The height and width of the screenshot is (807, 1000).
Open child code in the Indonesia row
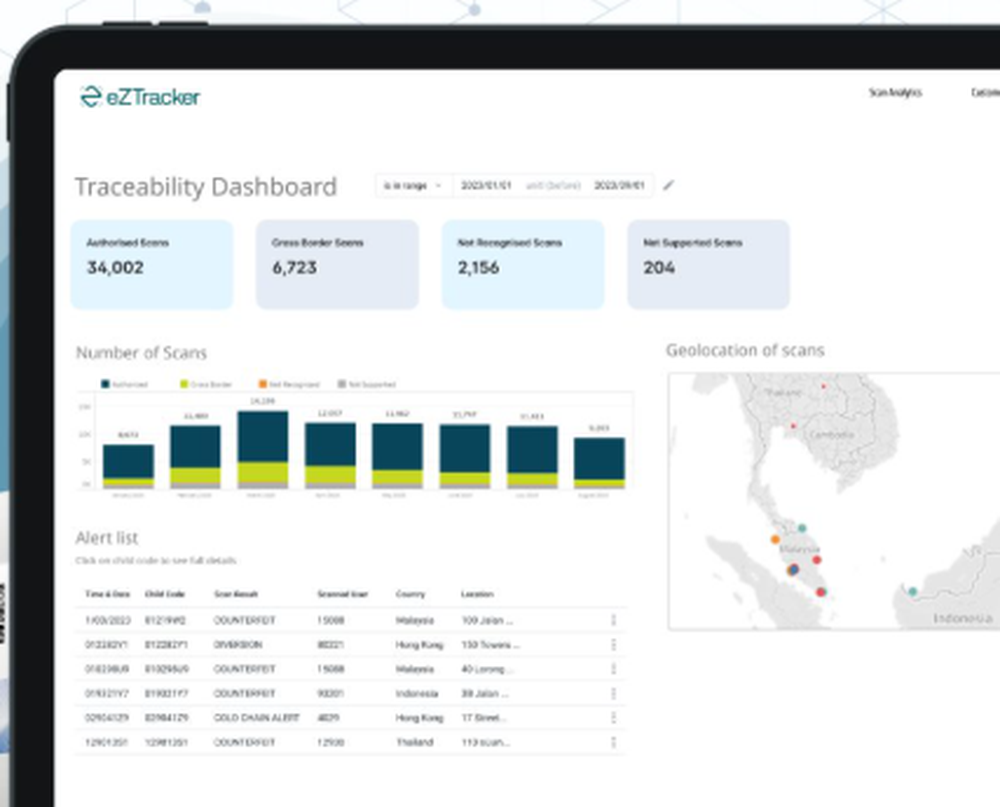point(166,693)
